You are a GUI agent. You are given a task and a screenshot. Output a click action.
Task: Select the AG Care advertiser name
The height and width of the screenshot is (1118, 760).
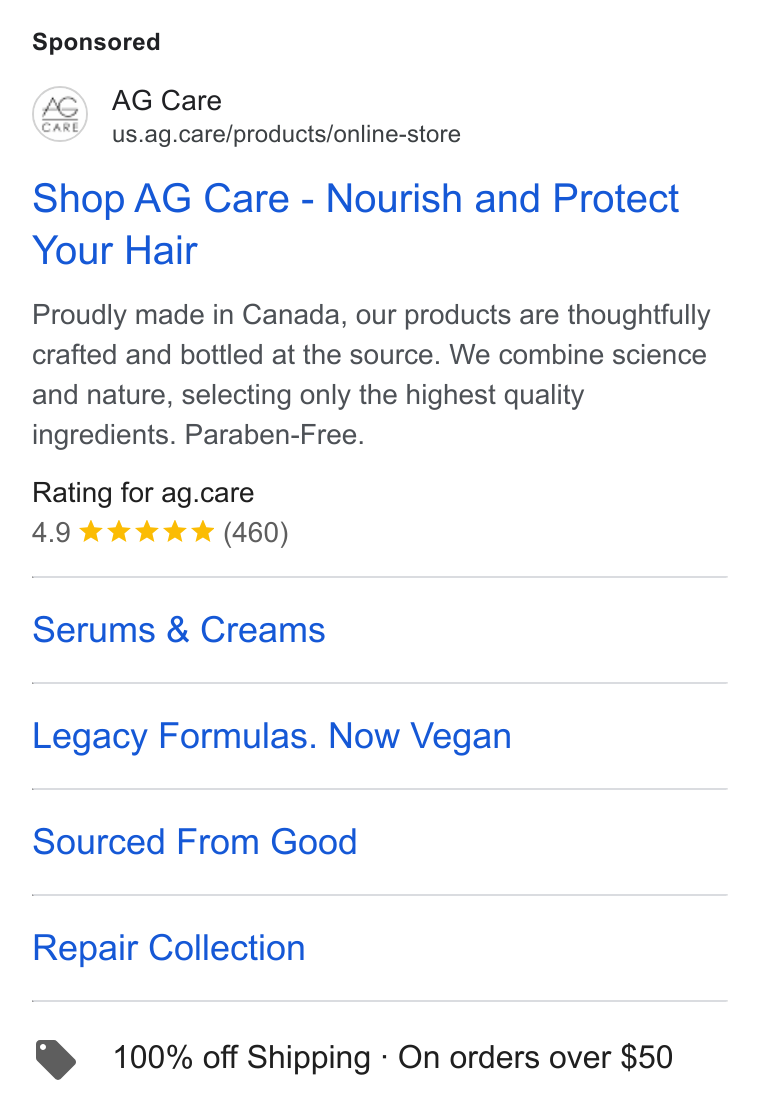(167, 101)
